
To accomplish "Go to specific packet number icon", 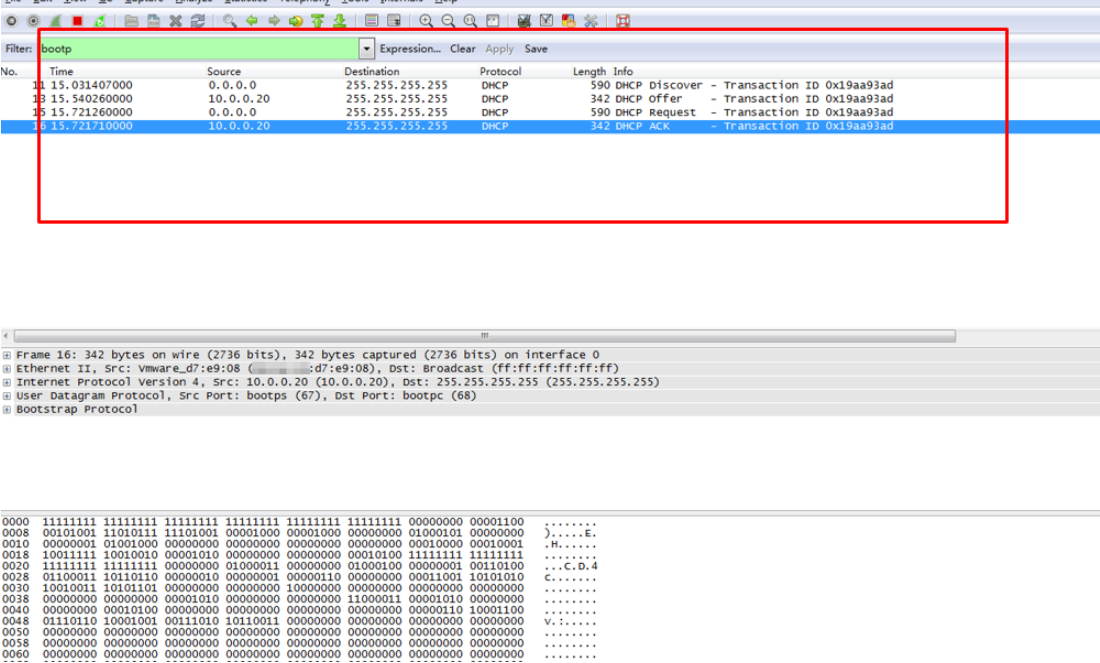I will click(295, 21).
